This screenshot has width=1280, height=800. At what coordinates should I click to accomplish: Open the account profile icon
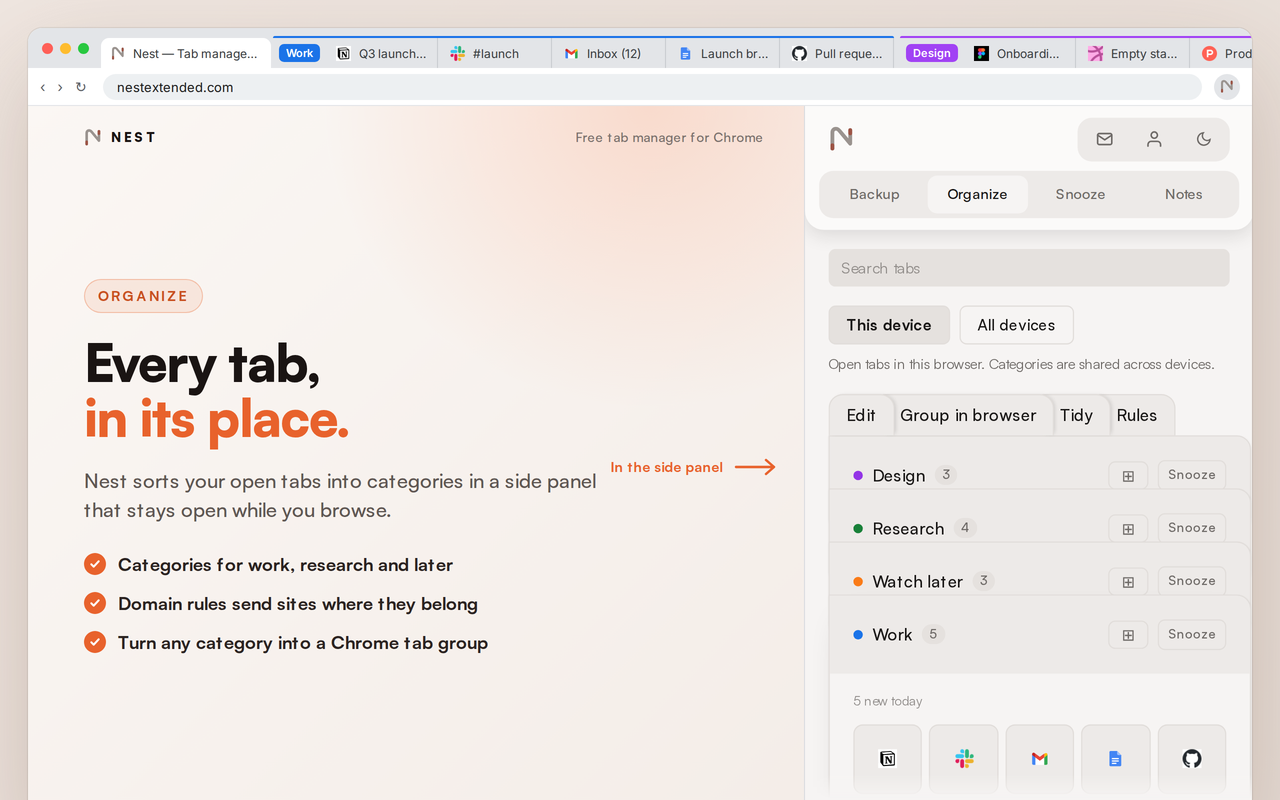tap(1154, 139)
